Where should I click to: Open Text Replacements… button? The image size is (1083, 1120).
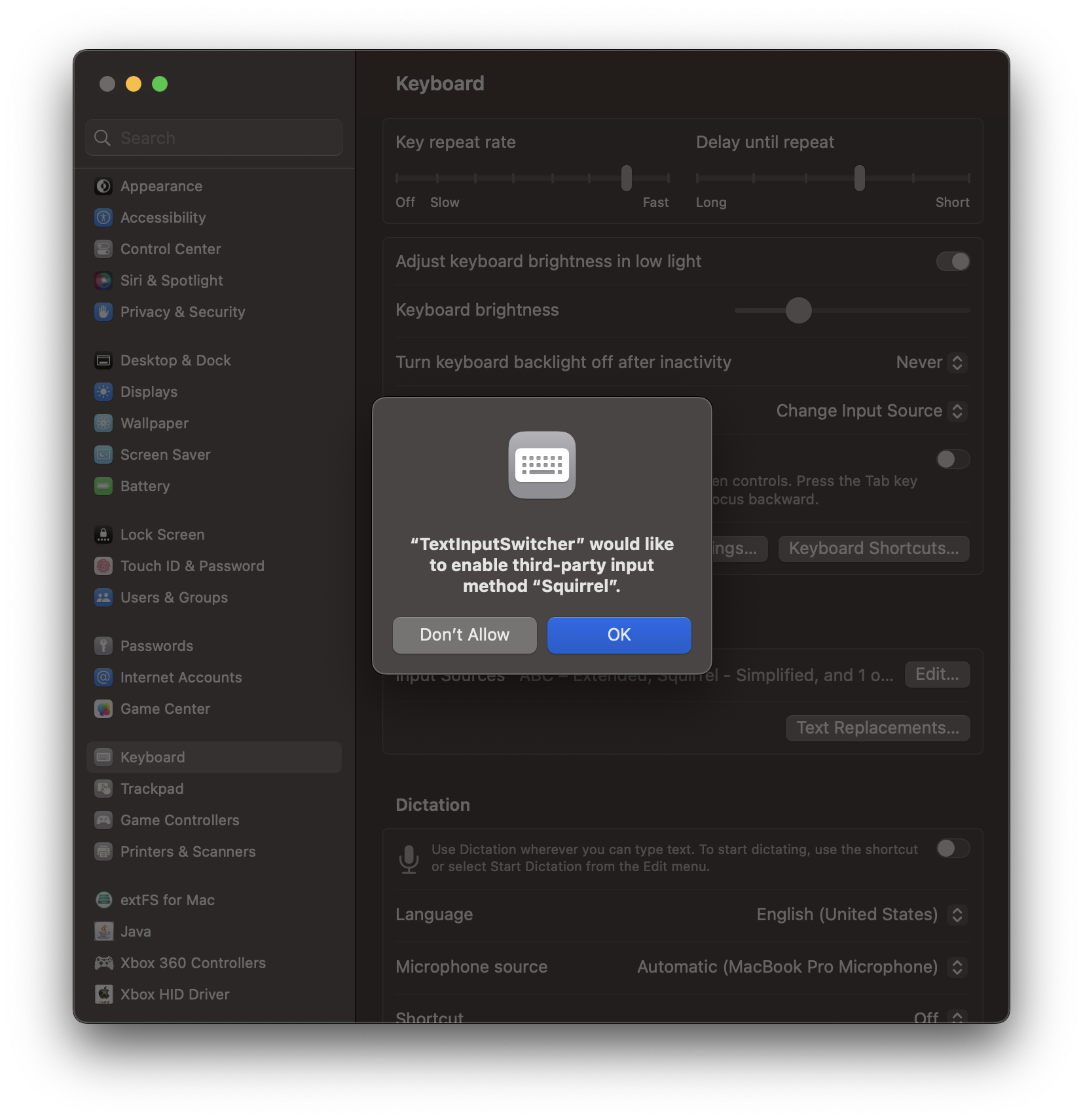pos(878,728)
